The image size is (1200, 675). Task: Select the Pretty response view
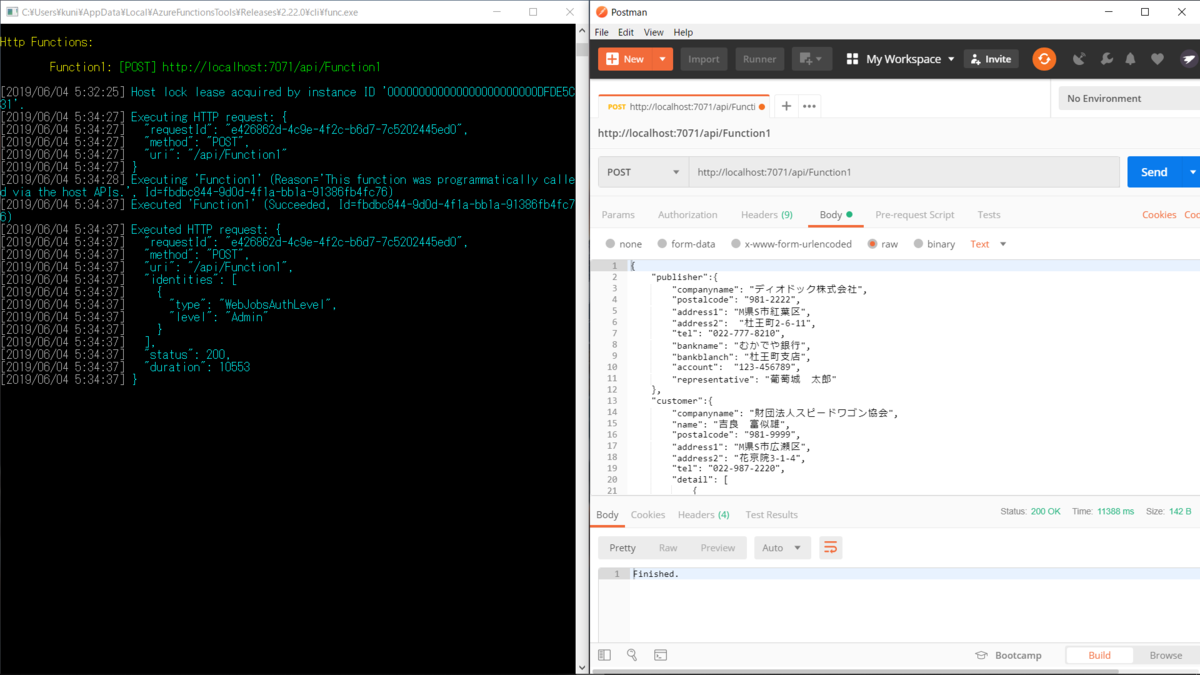[623, 548]
